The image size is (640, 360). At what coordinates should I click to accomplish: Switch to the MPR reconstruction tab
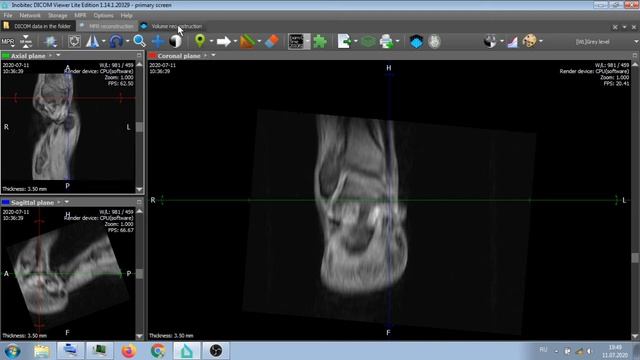107,26
